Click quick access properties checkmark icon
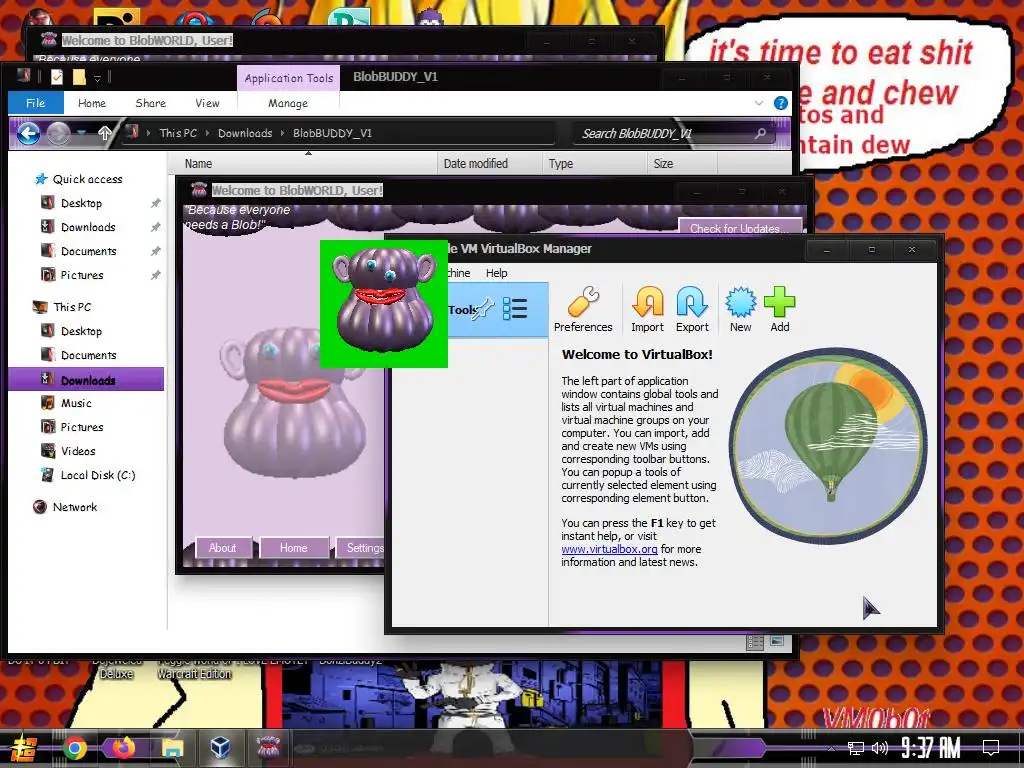Image resolution: width=1024 pixels, height=768 pixels. (x=57, y=77)
